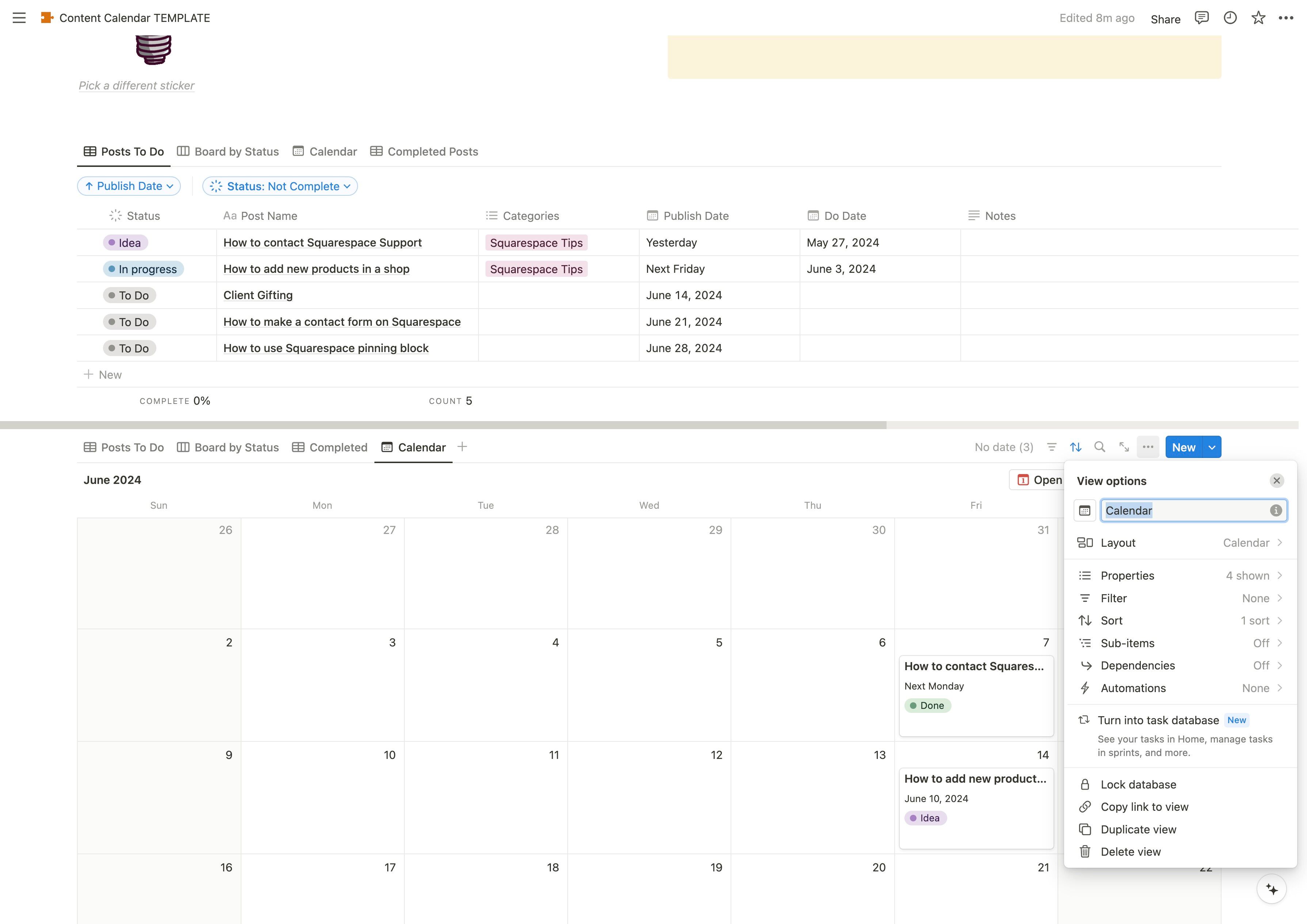Click Pick a different sticker link
This screenshot has height=924, width=1307.
tap(137, 85)
